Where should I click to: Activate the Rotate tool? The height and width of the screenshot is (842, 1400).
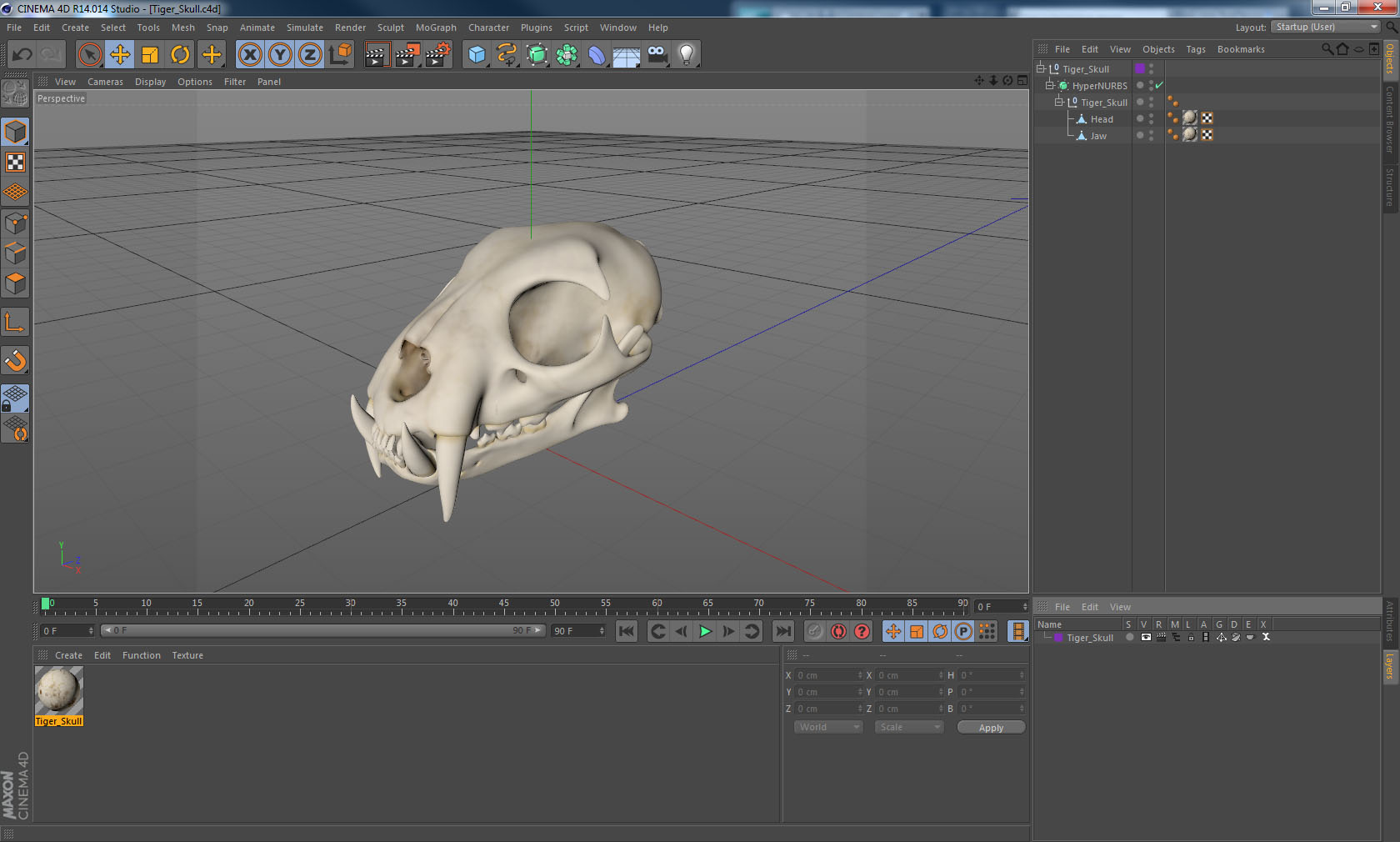pos(180,55)
